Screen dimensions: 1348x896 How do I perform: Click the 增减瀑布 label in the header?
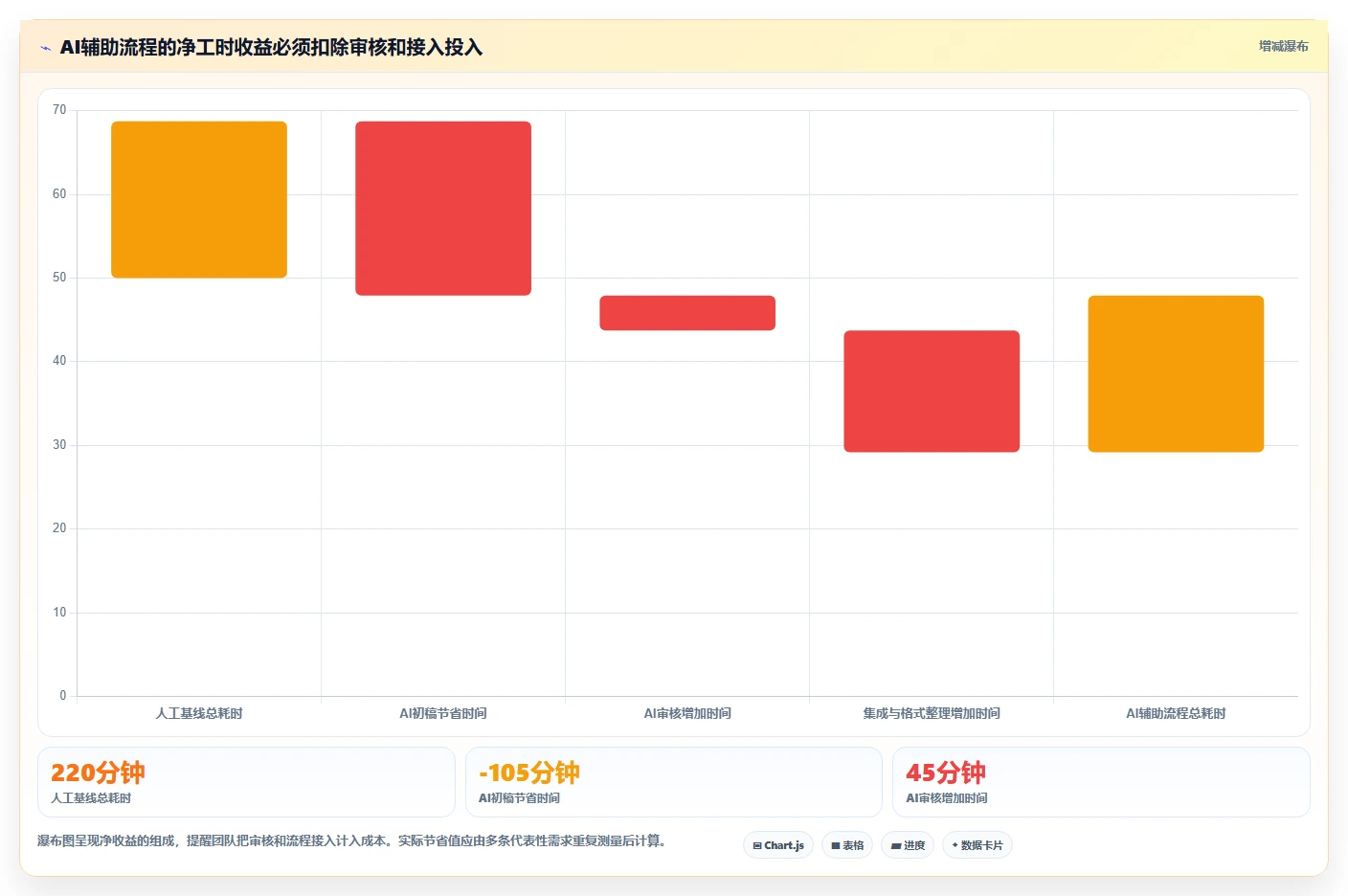click(x=1283, y=46)
